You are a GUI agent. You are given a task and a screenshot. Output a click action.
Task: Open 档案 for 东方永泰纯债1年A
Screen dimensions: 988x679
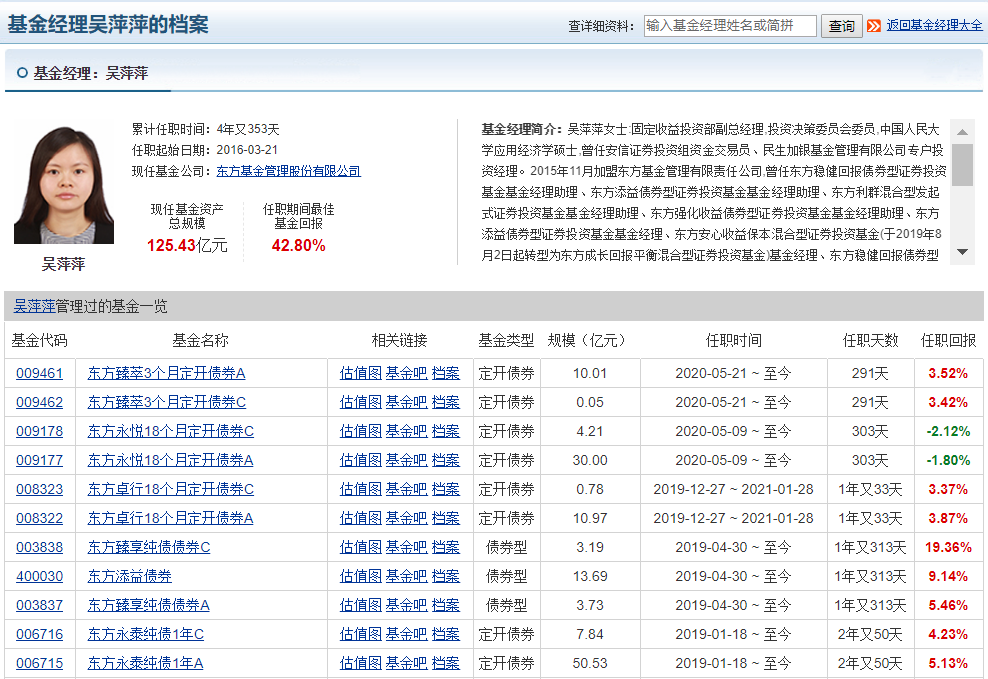click(x=446, y=663)
